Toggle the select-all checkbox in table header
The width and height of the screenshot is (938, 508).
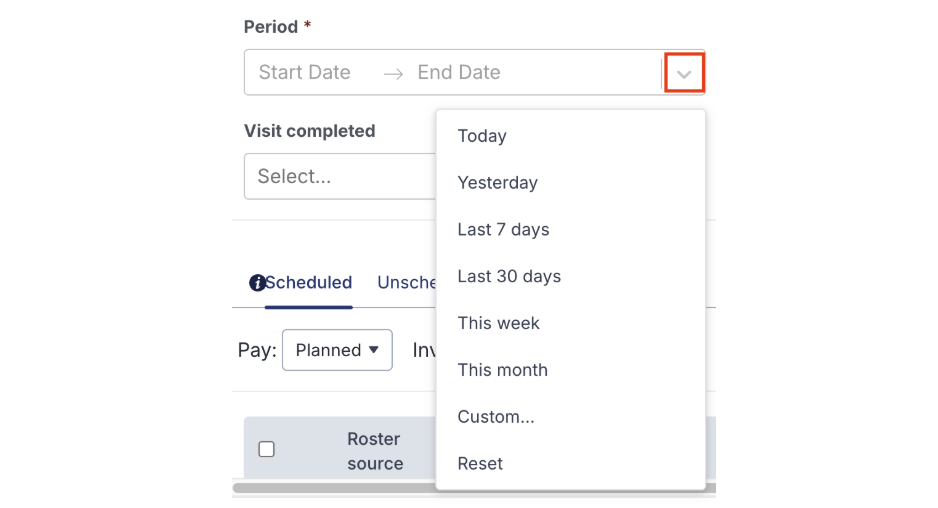pyautogui.click(x=267, y=449)
